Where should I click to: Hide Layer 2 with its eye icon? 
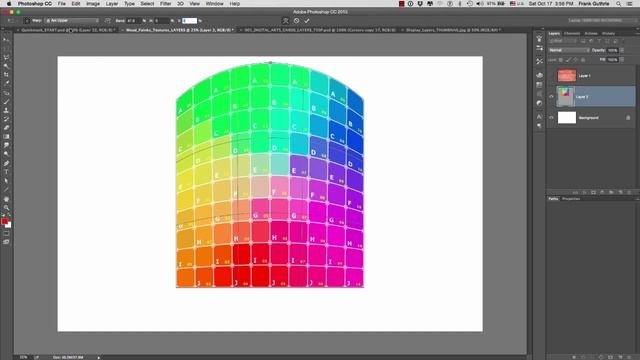(551, 96)
